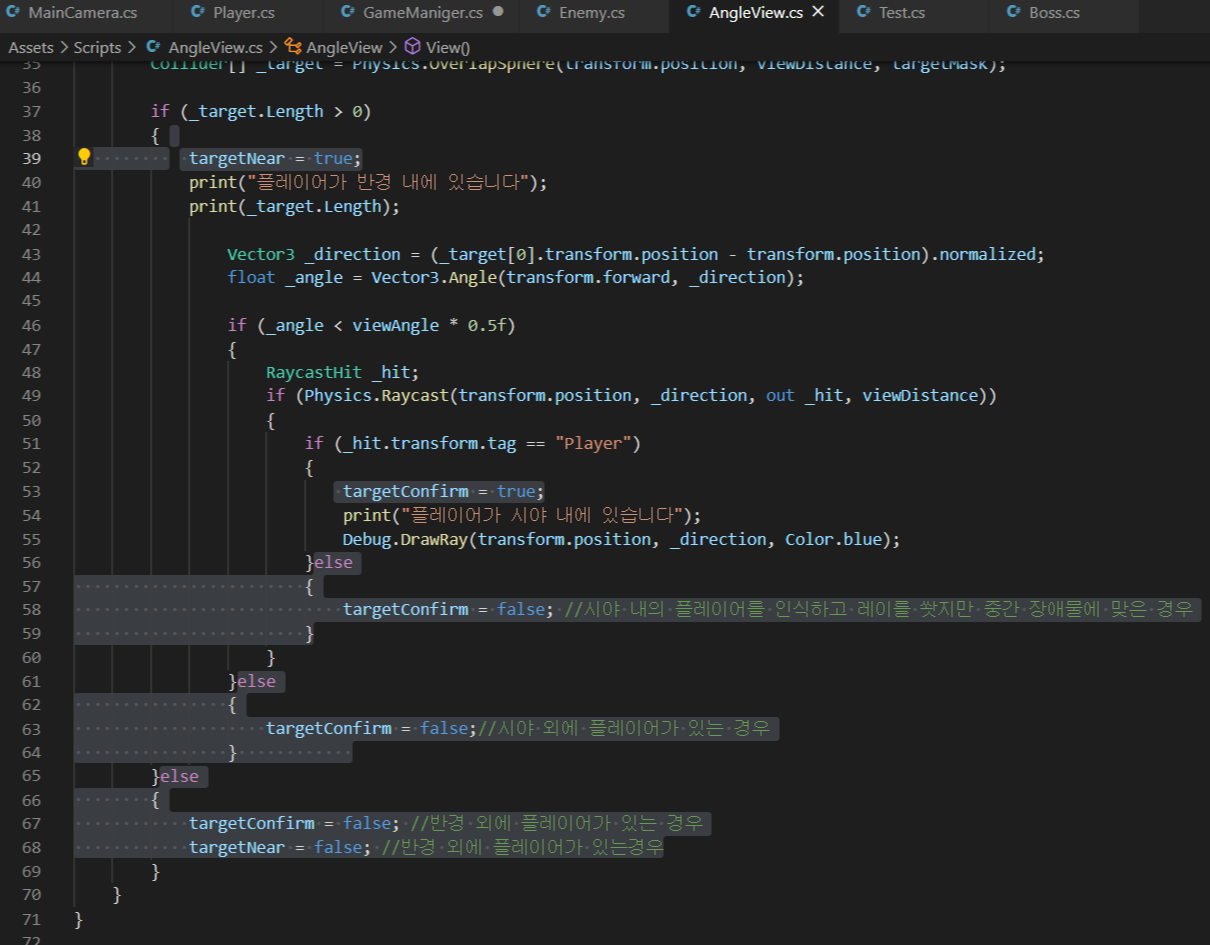This screenshot has width=1210, height=945.
Task: Click 'Physics.Raycast' on line 49
Action: pos(376,396)
